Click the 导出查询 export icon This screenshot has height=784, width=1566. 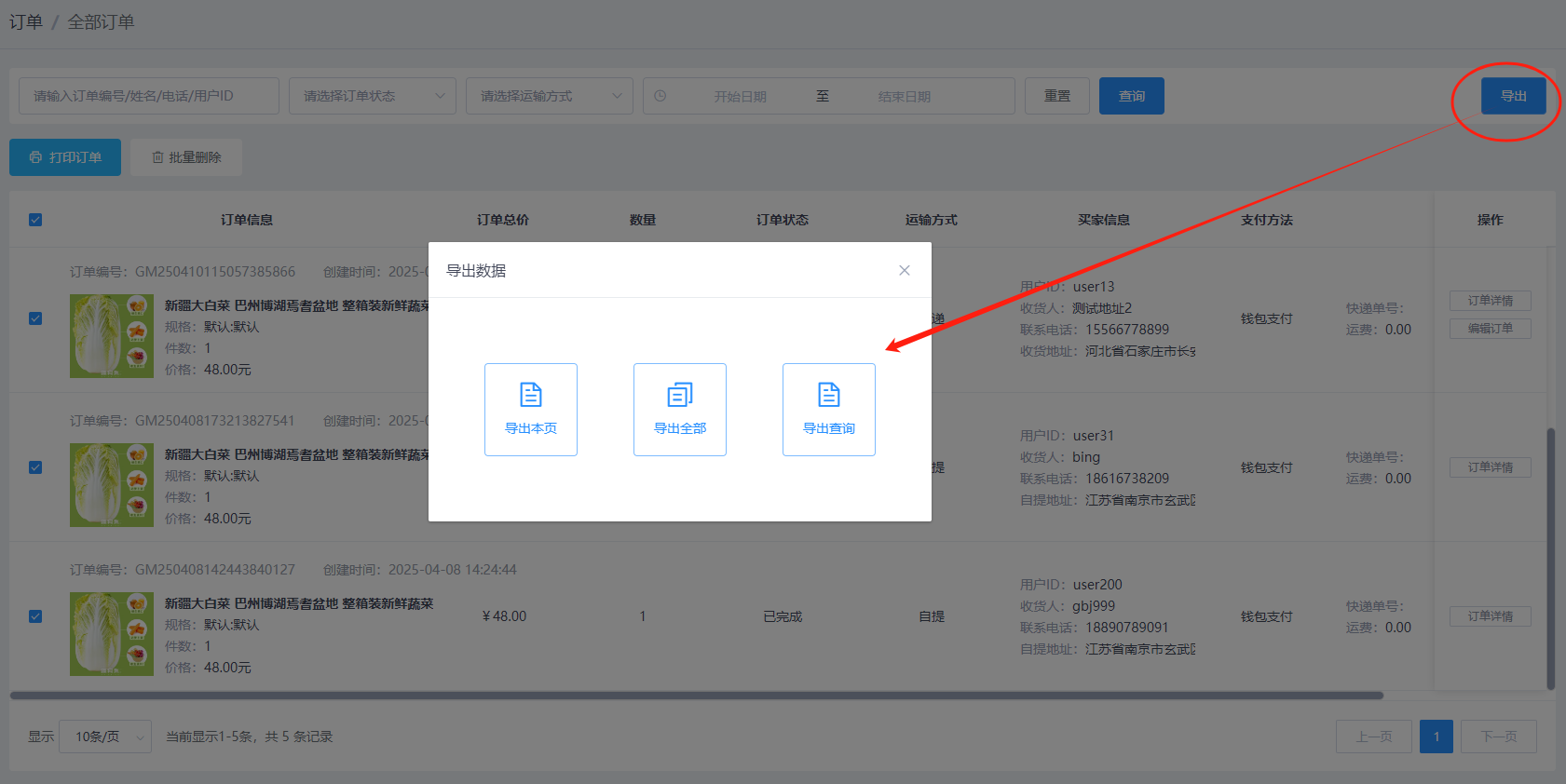(829, 395)
